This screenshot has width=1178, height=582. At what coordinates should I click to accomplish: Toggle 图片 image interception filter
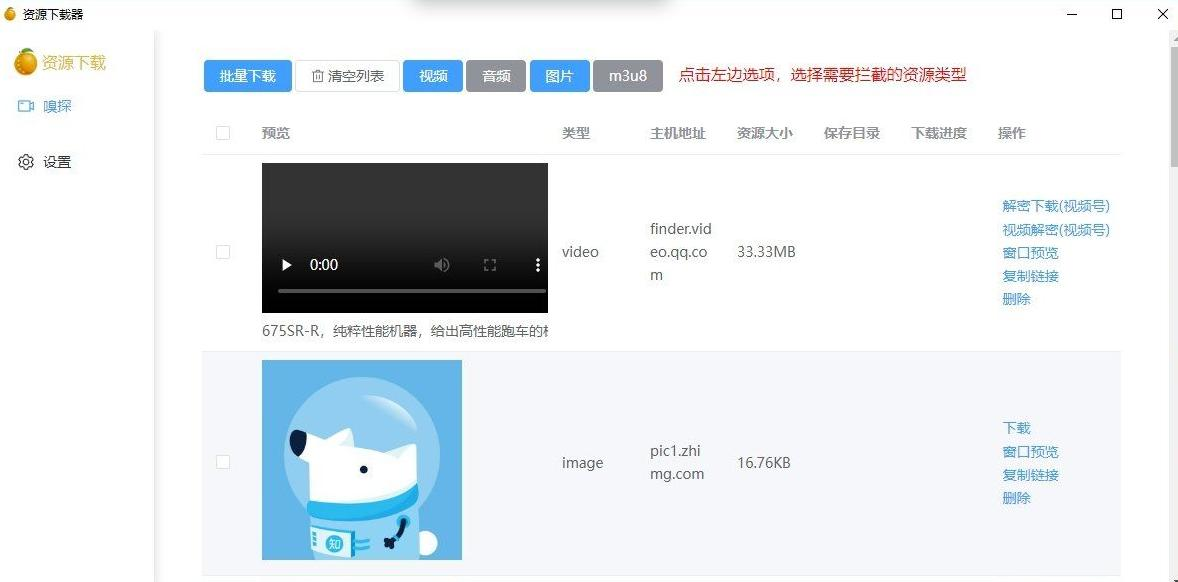pos(559,76)
